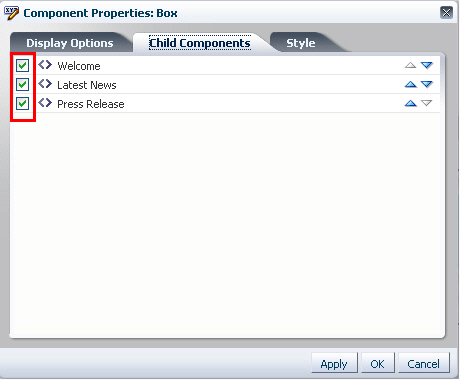Uncheck the Latest News checkbox
460x380 pixels.
(22, 84)
